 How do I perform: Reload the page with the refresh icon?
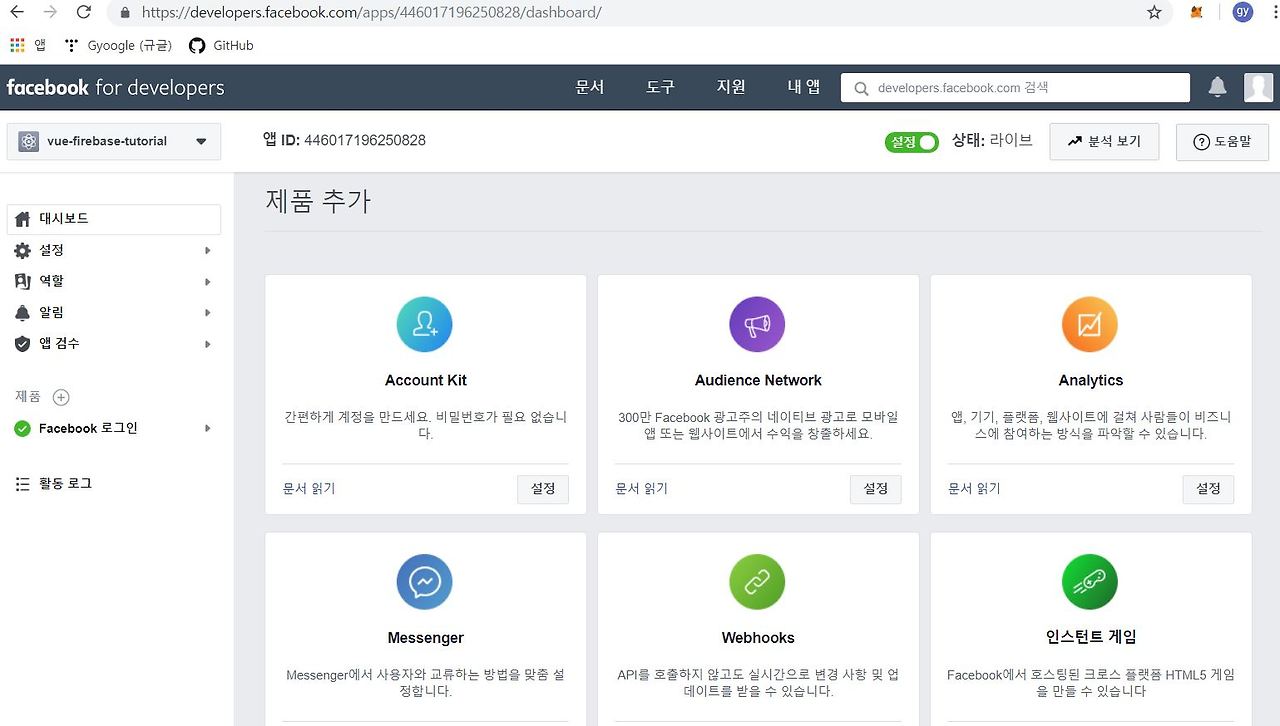point(84,13)
